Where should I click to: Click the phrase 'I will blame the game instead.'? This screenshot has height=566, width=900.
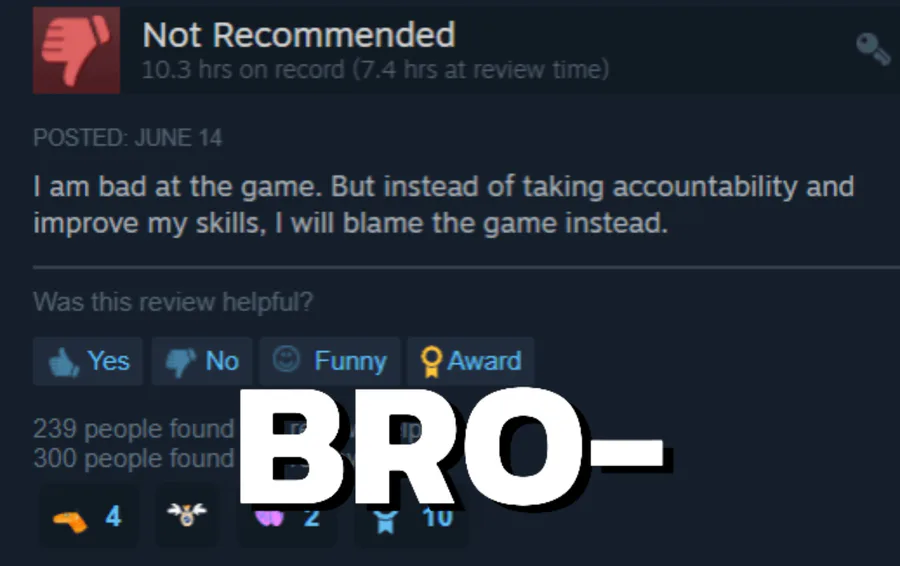pyautogui.click(x=471, y=223)
